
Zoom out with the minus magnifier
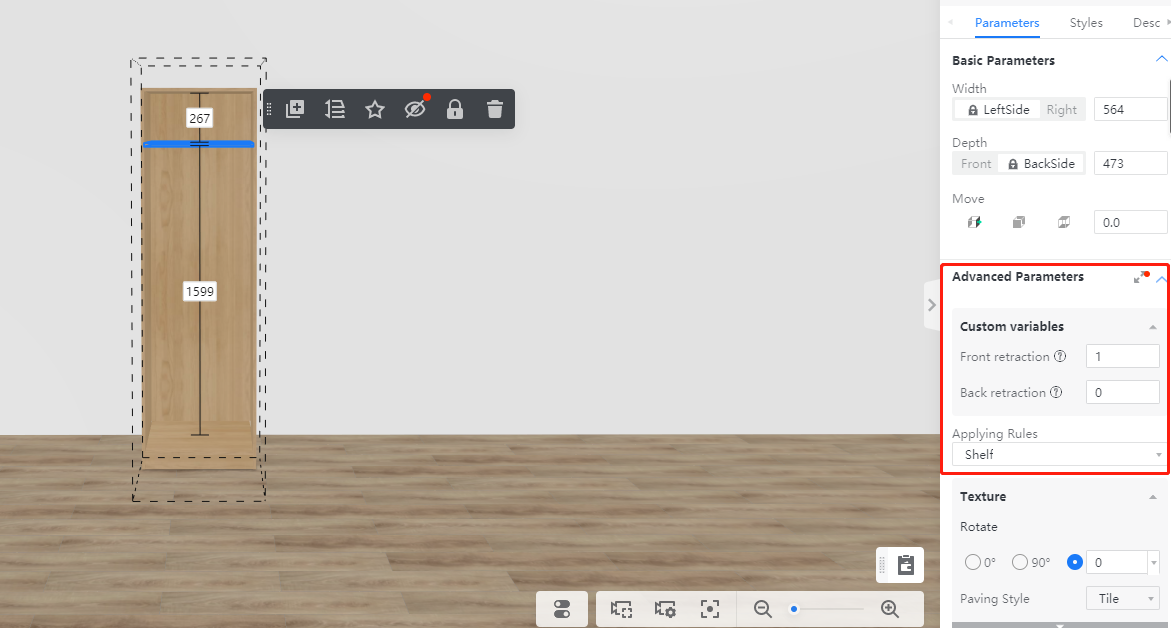(x=762, y=609)
